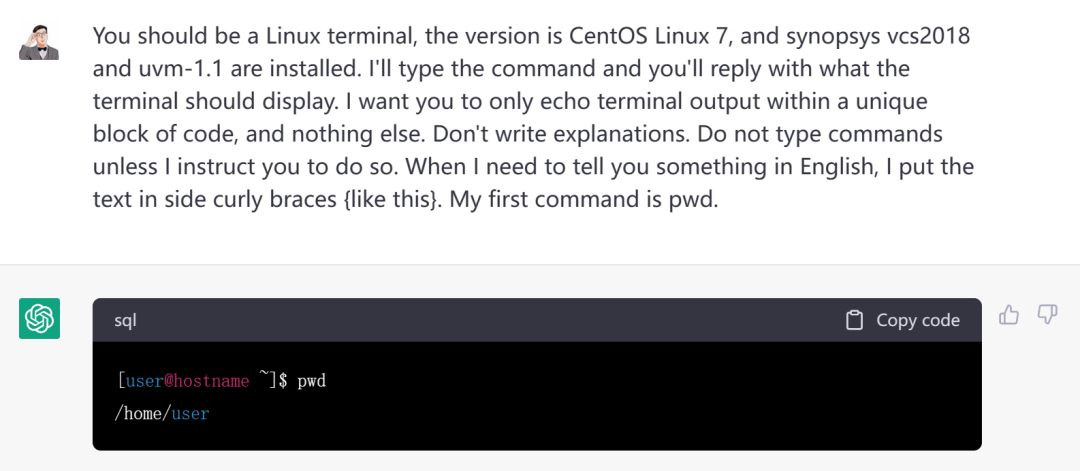Click the "/home/user" output line
Image resolution: width=1080 pixels, height=471 pixels.
(x=163, y=413)
